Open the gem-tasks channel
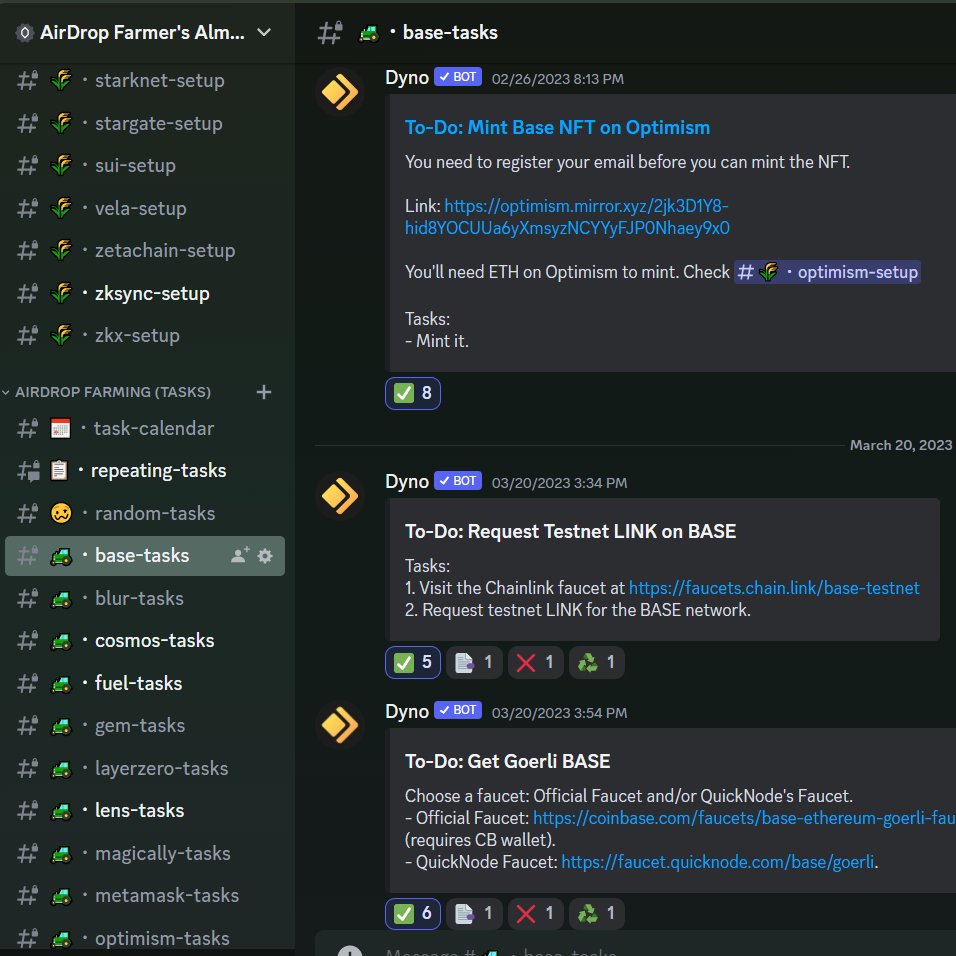The height and width of the screenshot is (956, 956). pyautogui.click(x=145, y=726)
